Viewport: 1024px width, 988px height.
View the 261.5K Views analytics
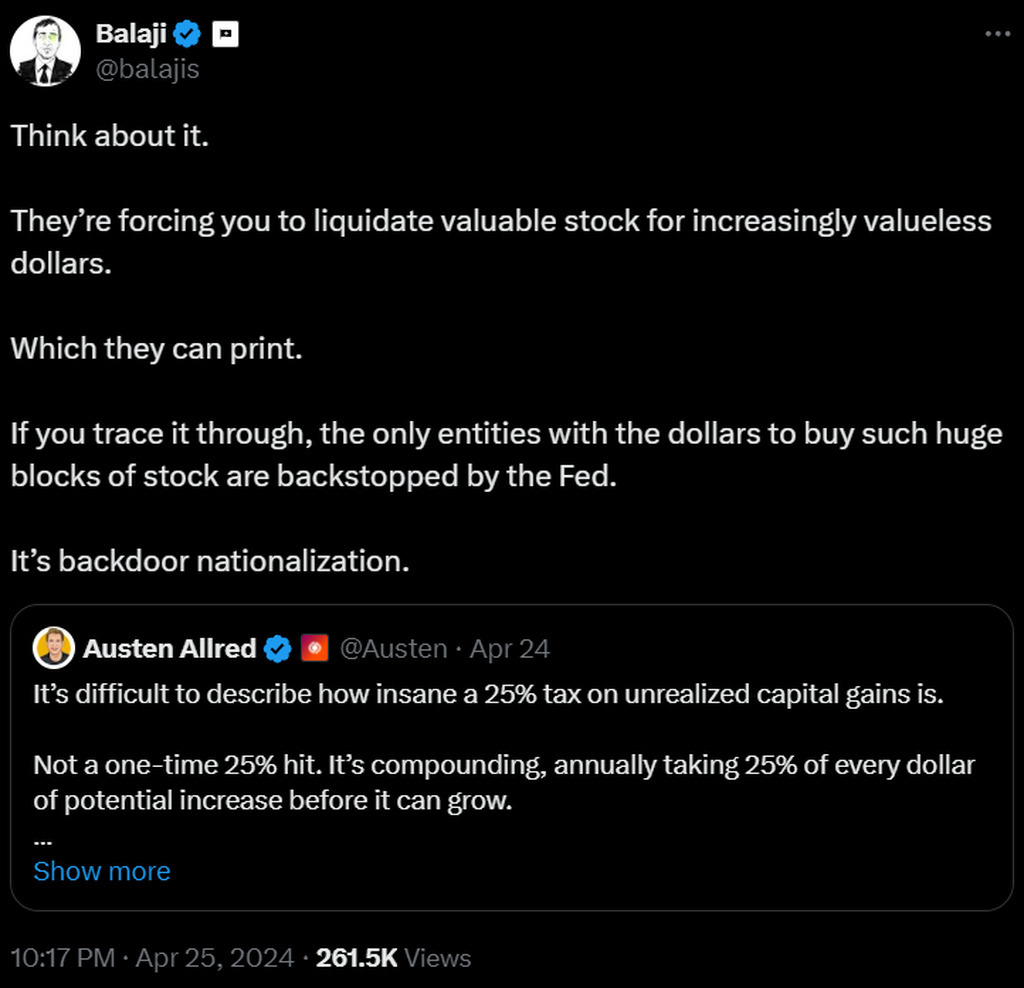coord(393,958)
